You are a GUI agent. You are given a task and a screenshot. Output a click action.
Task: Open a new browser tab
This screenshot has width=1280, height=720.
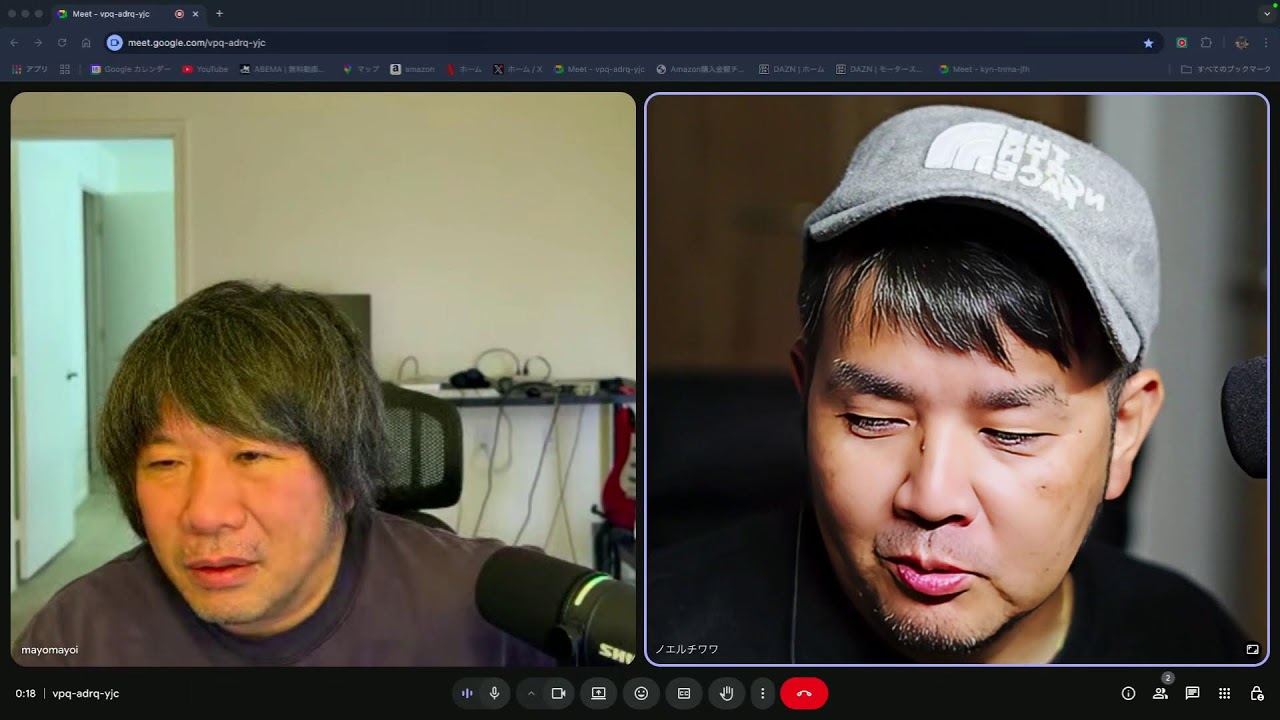pos(219,13)
